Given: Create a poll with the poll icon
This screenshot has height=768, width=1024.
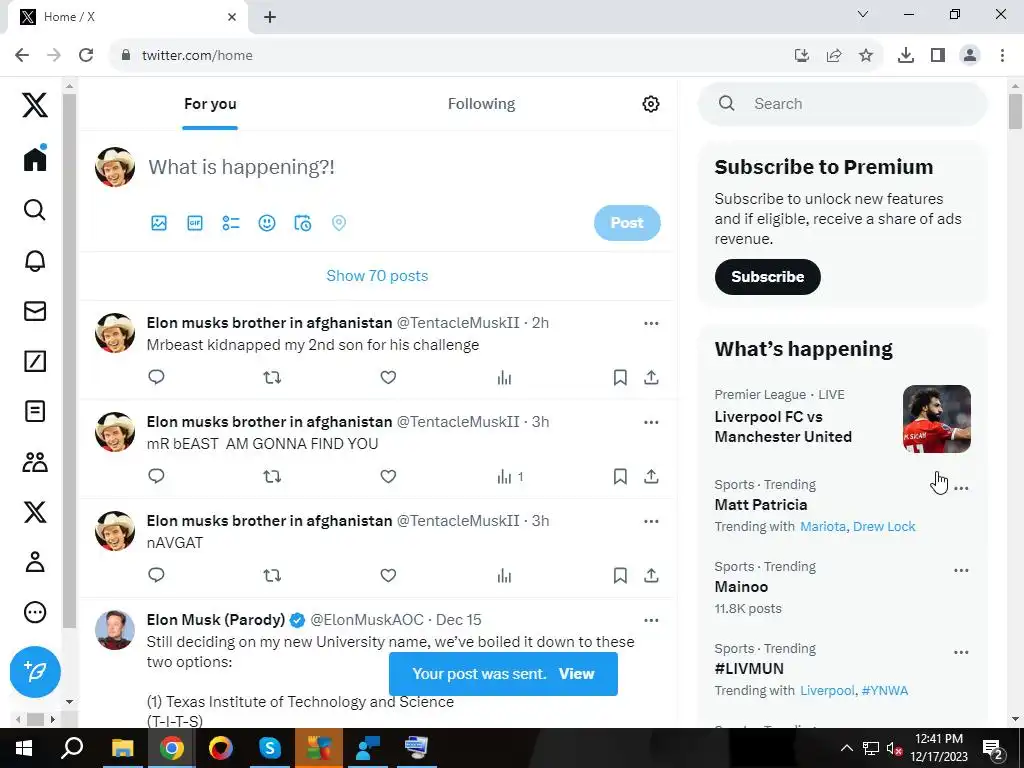Looking at the screenshot, I should coord(231,223).
